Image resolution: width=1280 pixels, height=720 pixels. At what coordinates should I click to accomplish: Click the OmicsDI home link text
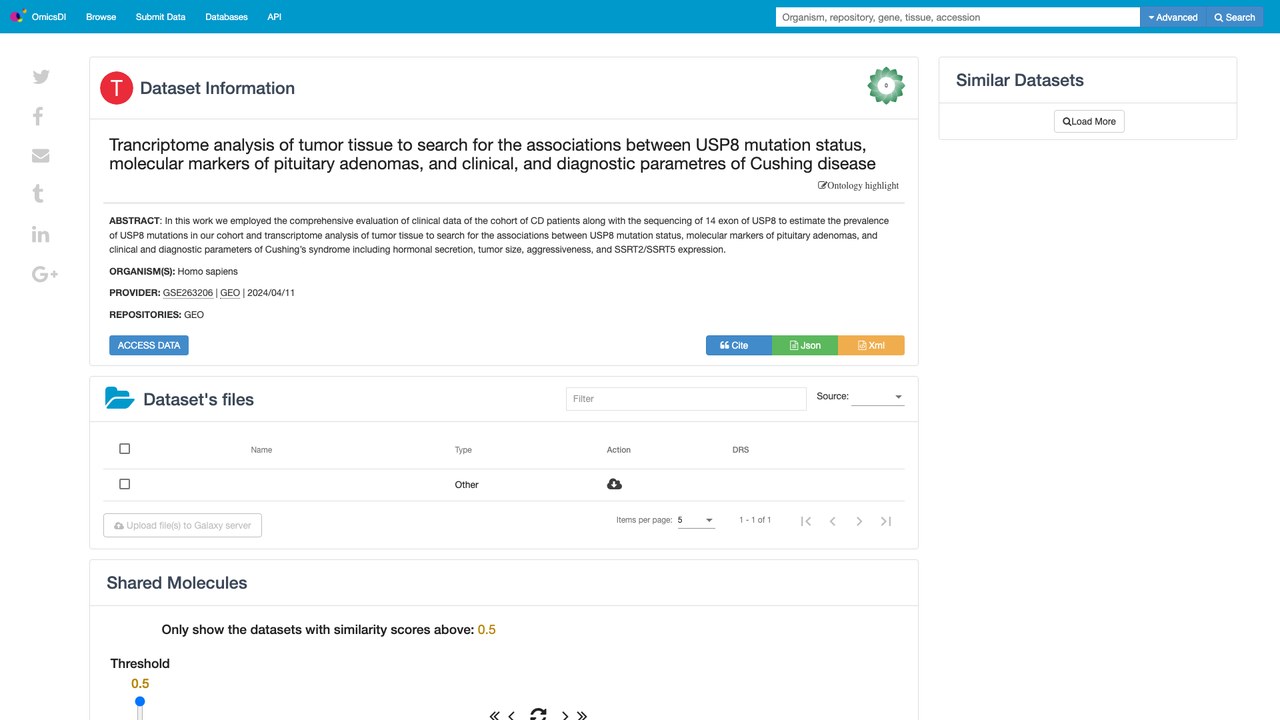coord(48,17)
